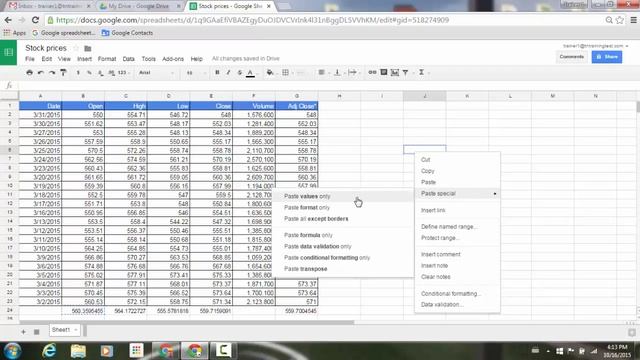Image resolution: width=640 pixels, height=360 pixels.
Task: Click the Insert link icon
Action: [x=372, y=73]
